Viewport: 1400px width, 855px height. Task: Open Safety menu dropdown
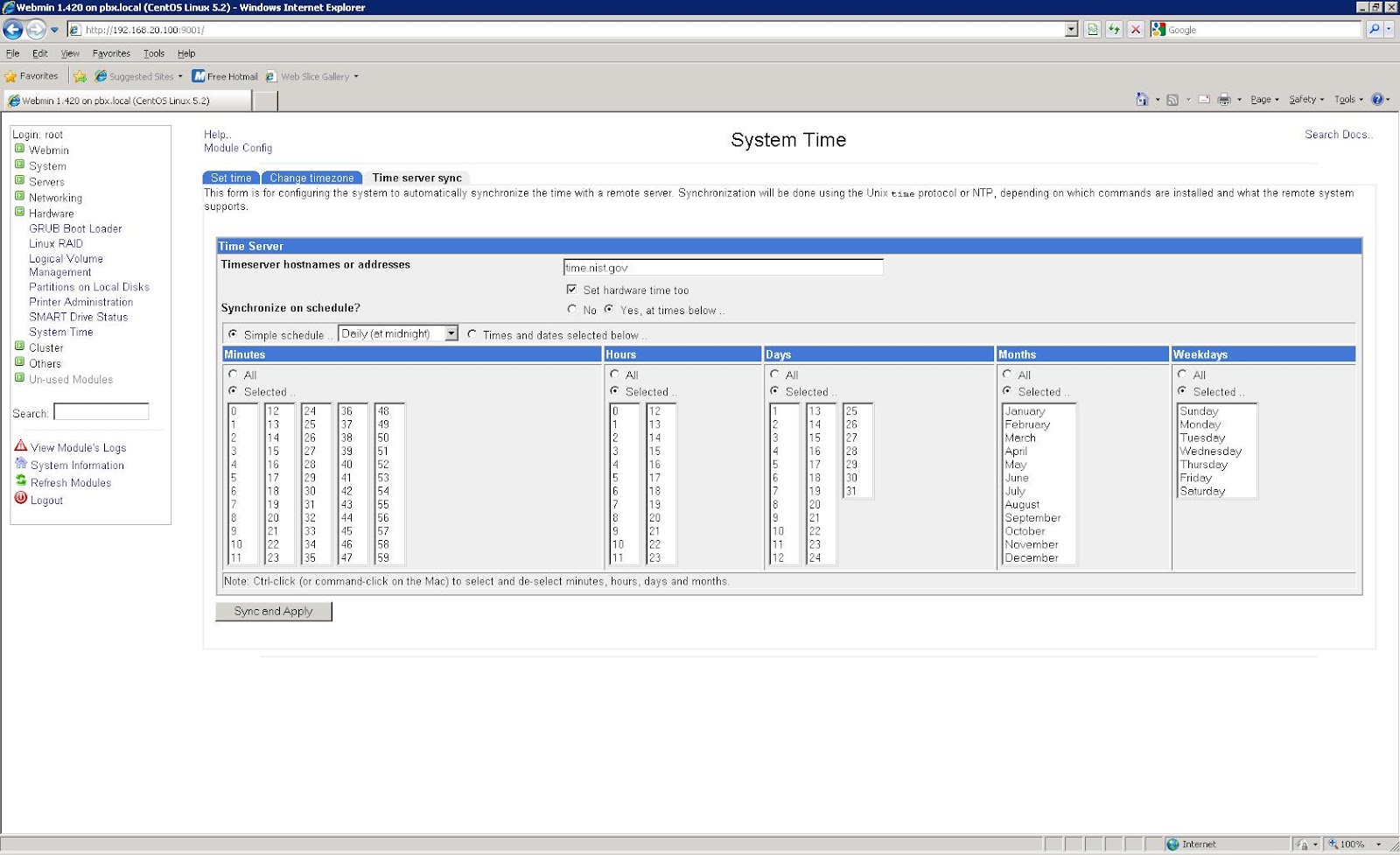click(x=1307, y=100)
